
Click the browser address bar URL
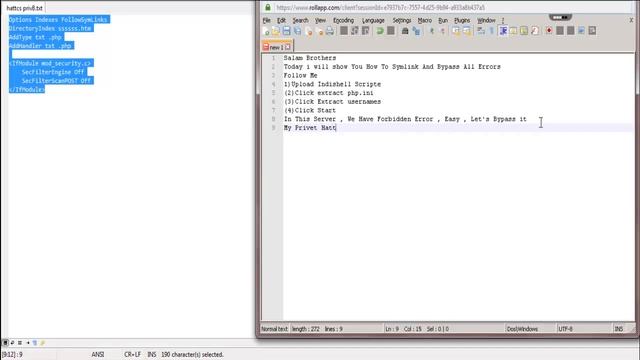[x=381, y=7]
